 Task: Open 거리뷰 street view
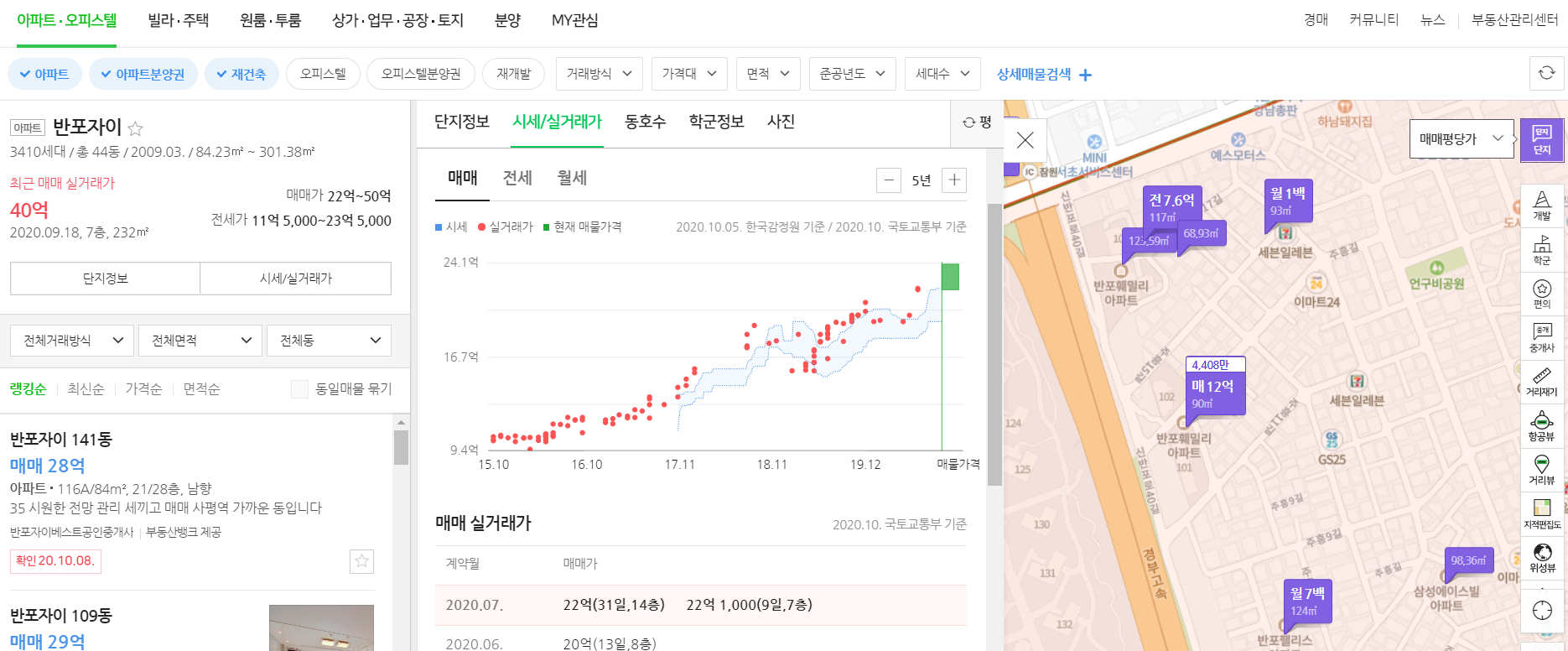1541,470
